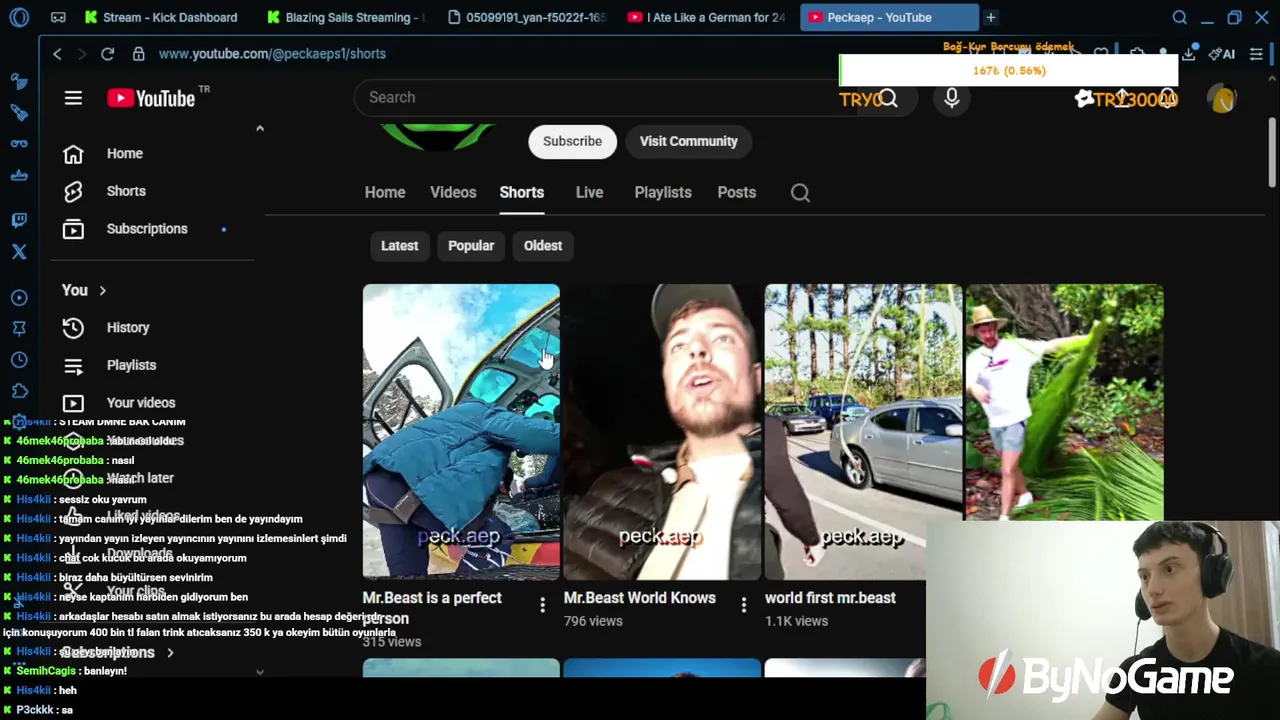Viewport: 1280px width, 720px height.
Task: Open the Mr.Beast is a perfect person title
Action: click(x=432, y=608)
